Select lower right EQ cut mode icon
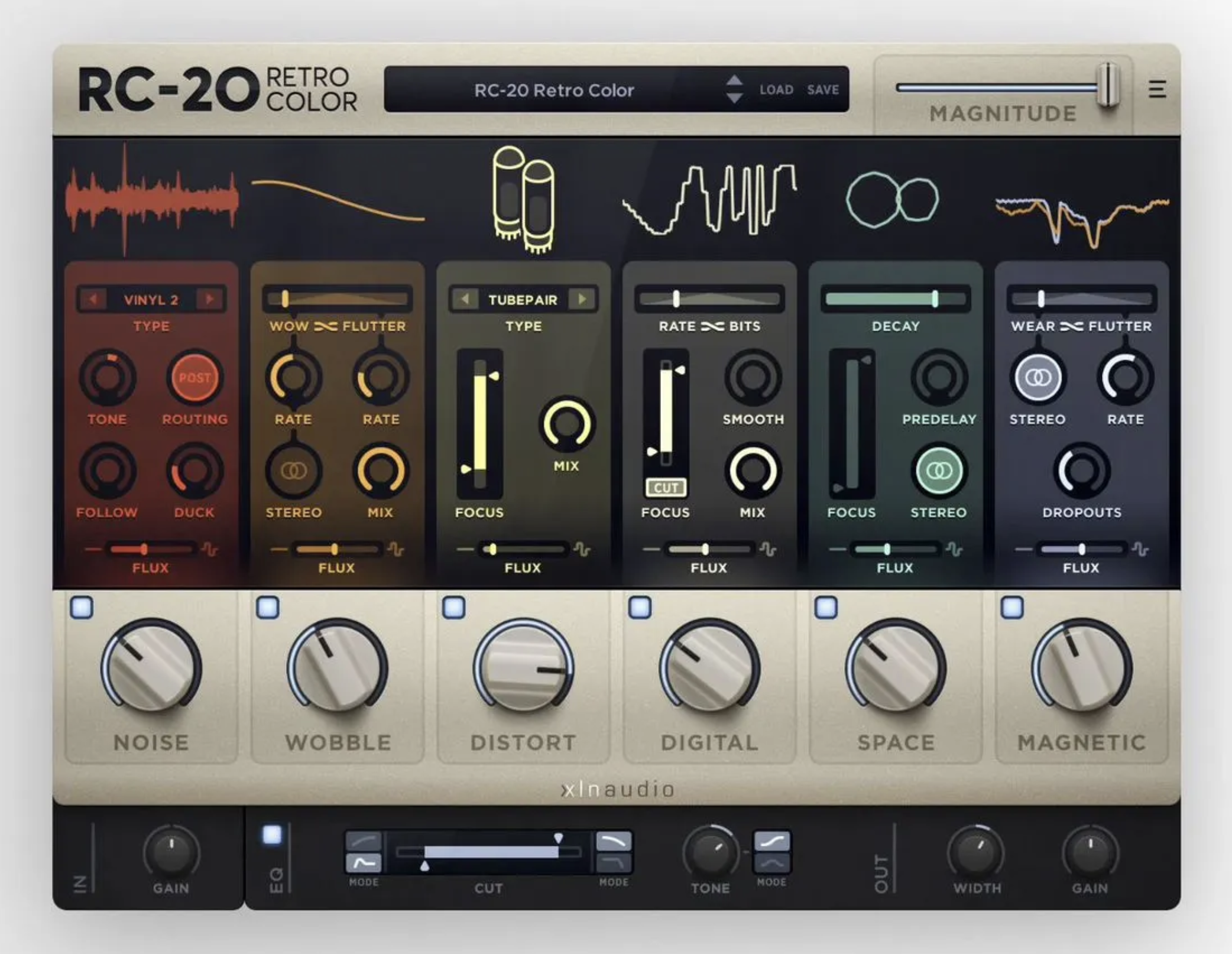This screenshot has width=1232, height=954. [x=614, y=863]
